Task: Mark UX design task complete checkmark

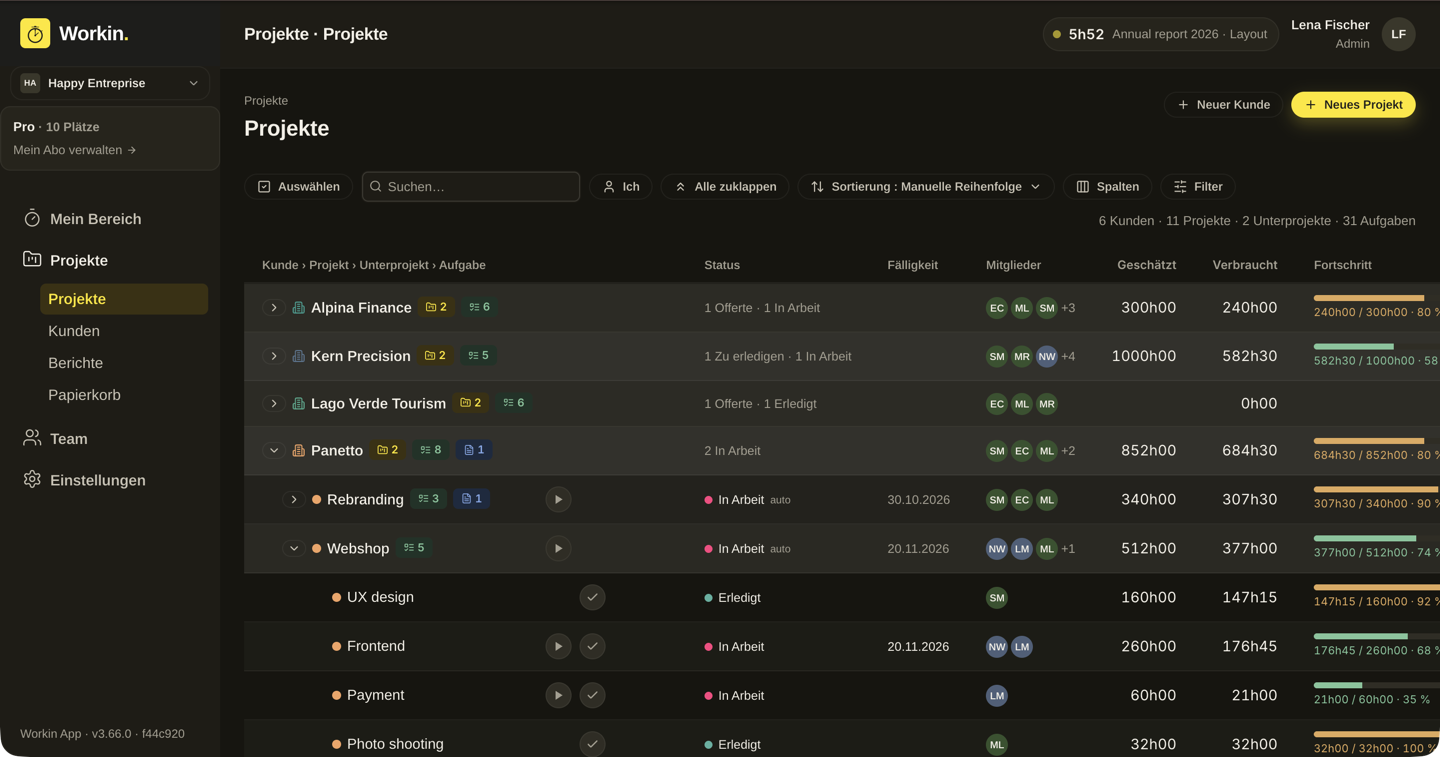Action: point(592,597)
